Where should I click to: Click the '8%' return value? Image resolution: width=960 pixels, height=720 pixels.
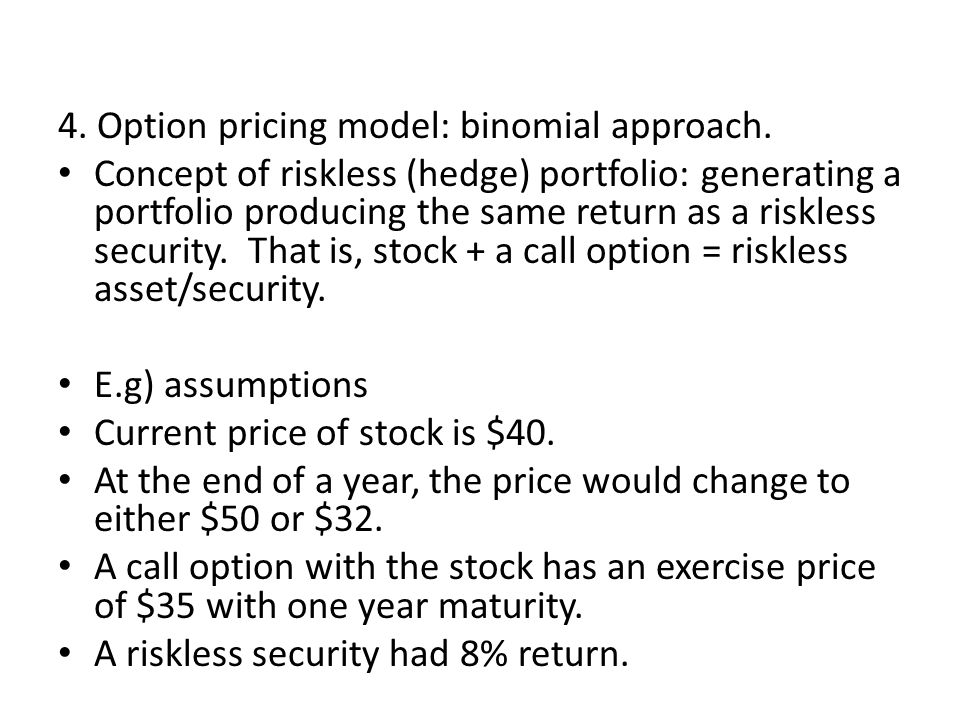[x=484, y=654]
